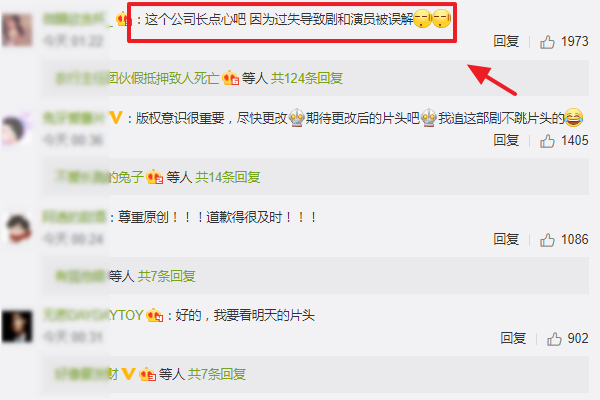Open the first commenter's avatar picture
Viewport: 600px width, 400px height.
pos(17,29)
